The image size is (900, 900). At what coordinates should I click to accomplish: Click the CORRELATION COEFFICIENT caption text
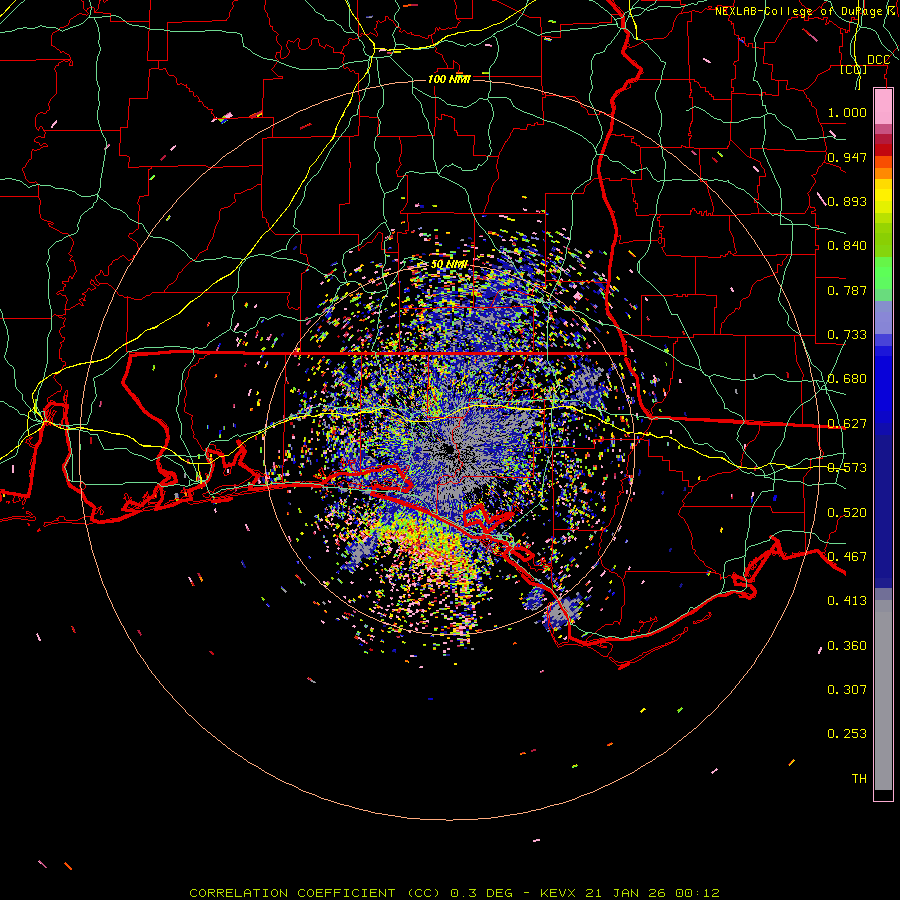coord(292,893)
